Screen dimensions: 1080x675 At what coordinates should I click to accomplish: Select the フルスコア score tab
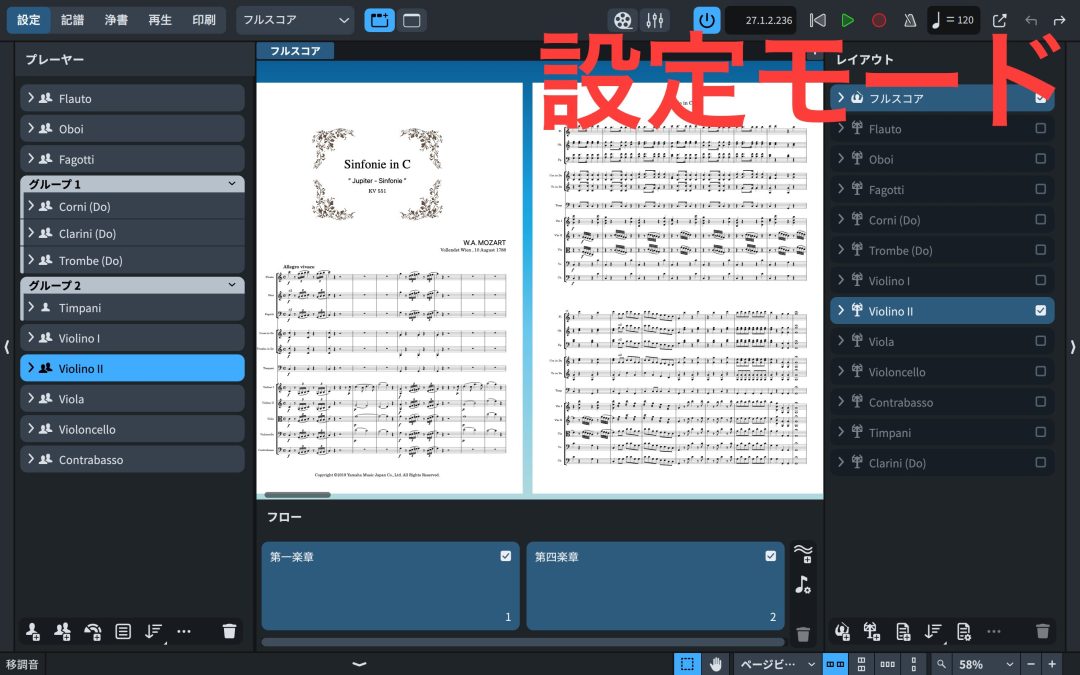295,51
